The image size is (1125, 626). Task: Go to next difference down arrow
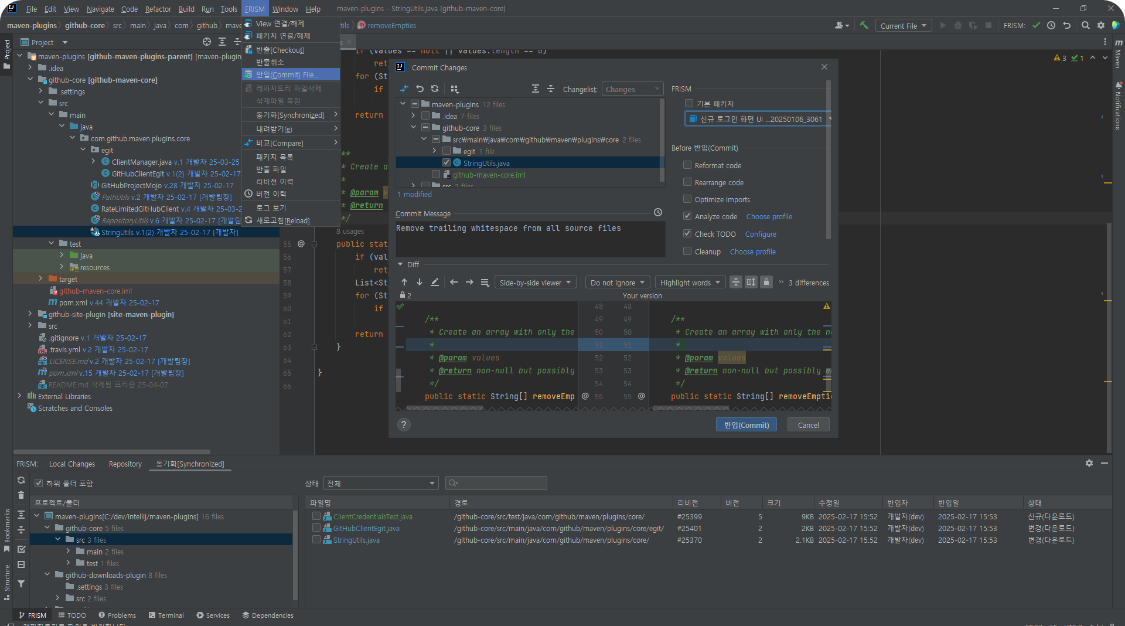[420, 283]
